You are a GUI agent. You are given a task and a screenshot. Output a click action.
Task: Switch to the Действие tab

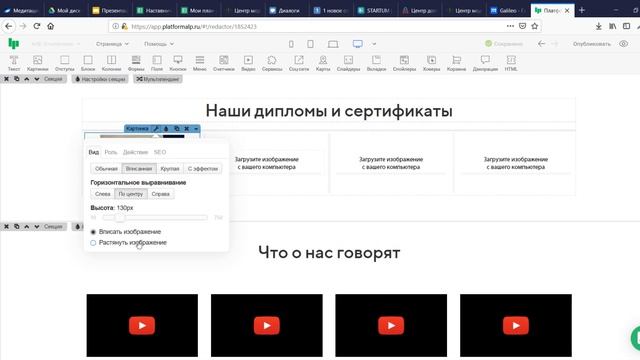[135, 152]
